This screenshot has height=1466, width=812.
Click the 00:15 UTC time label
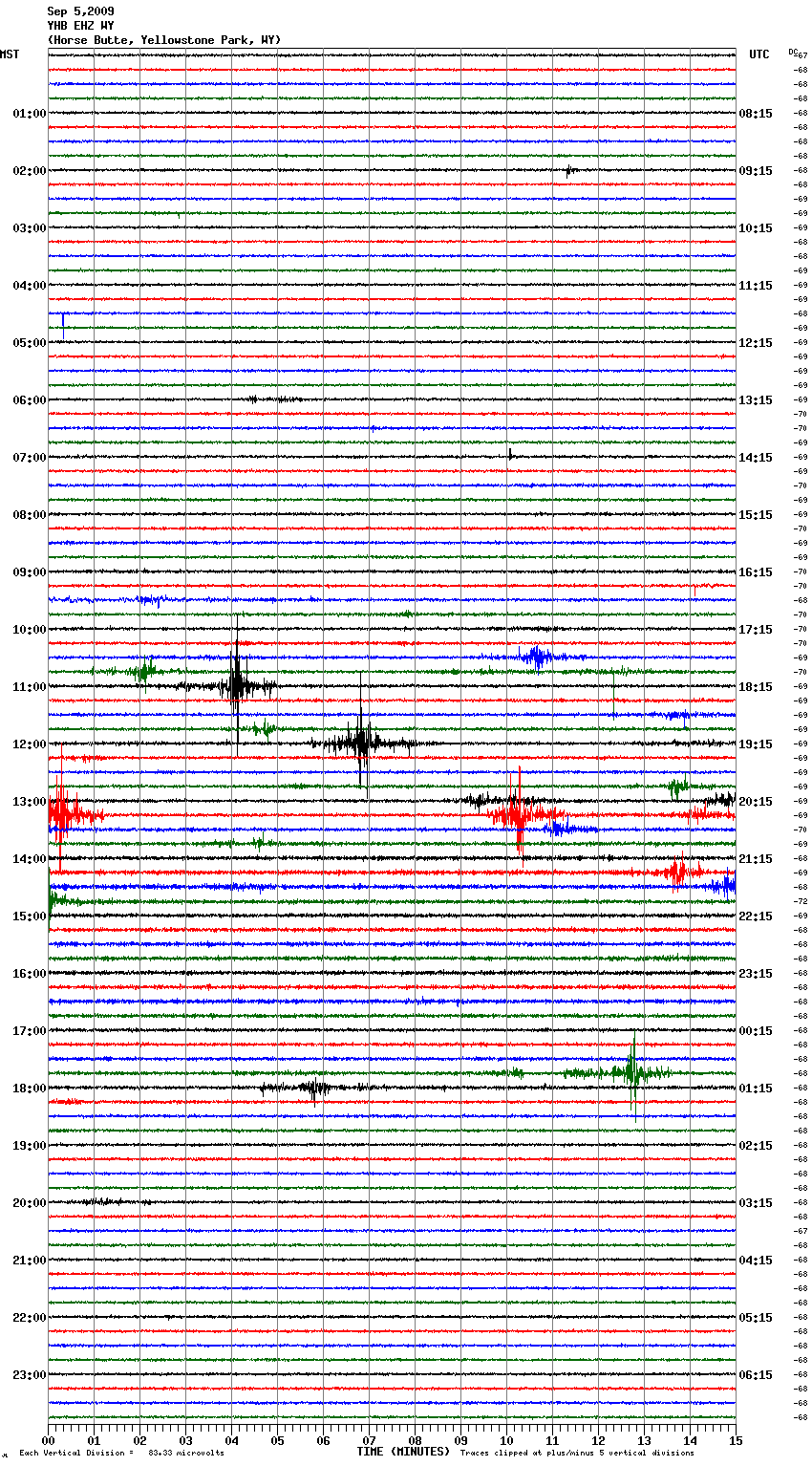[x=756, y=1031]
